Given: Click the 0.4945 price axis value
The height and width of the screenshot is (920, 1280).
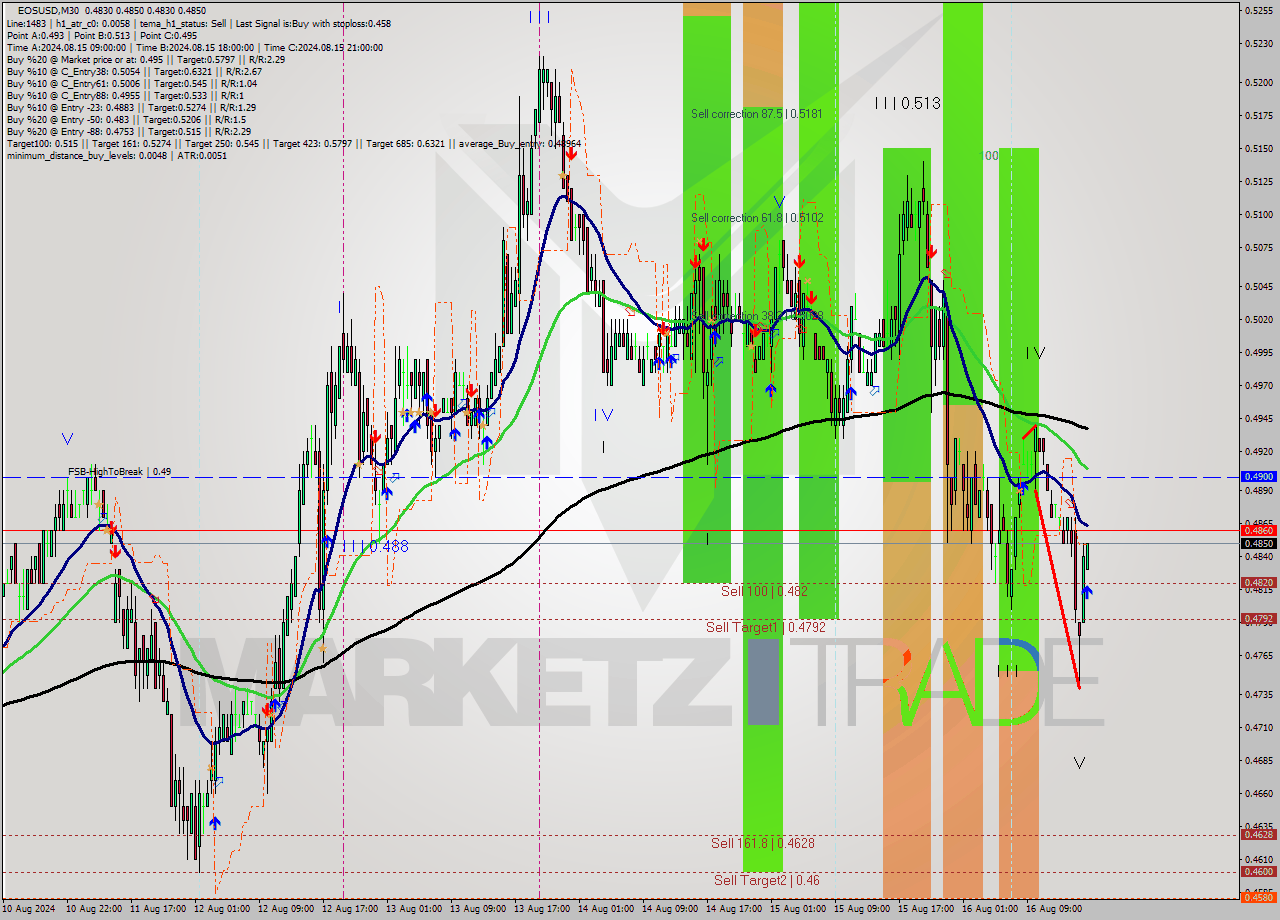Looking at the screenshot, I should click(1259, 418).
